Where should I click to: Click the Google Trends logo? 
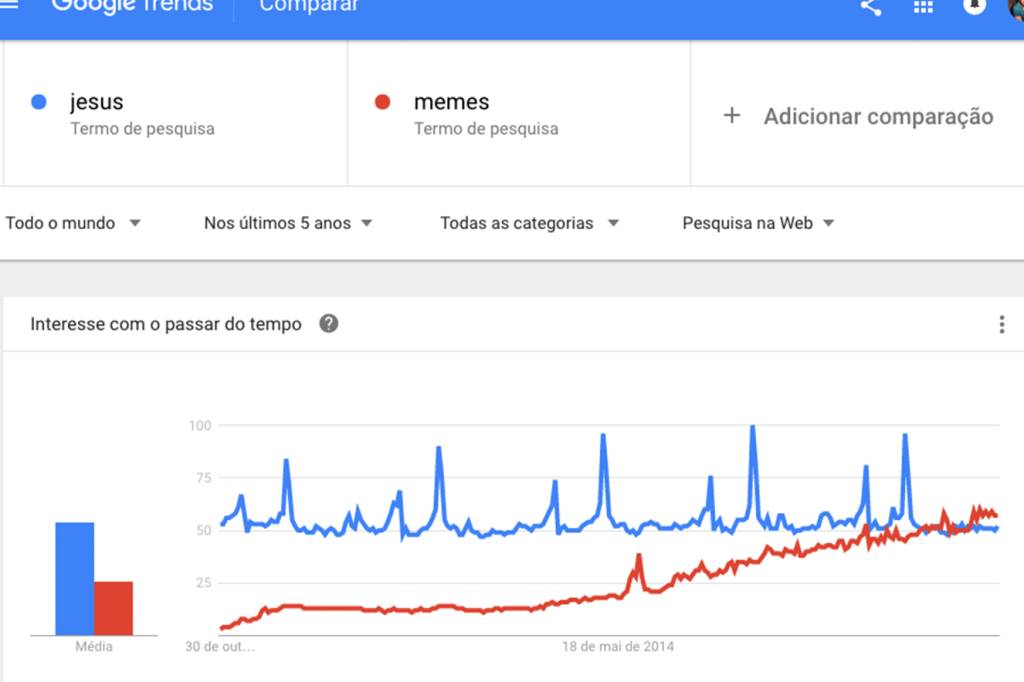(x=132, y=7)
